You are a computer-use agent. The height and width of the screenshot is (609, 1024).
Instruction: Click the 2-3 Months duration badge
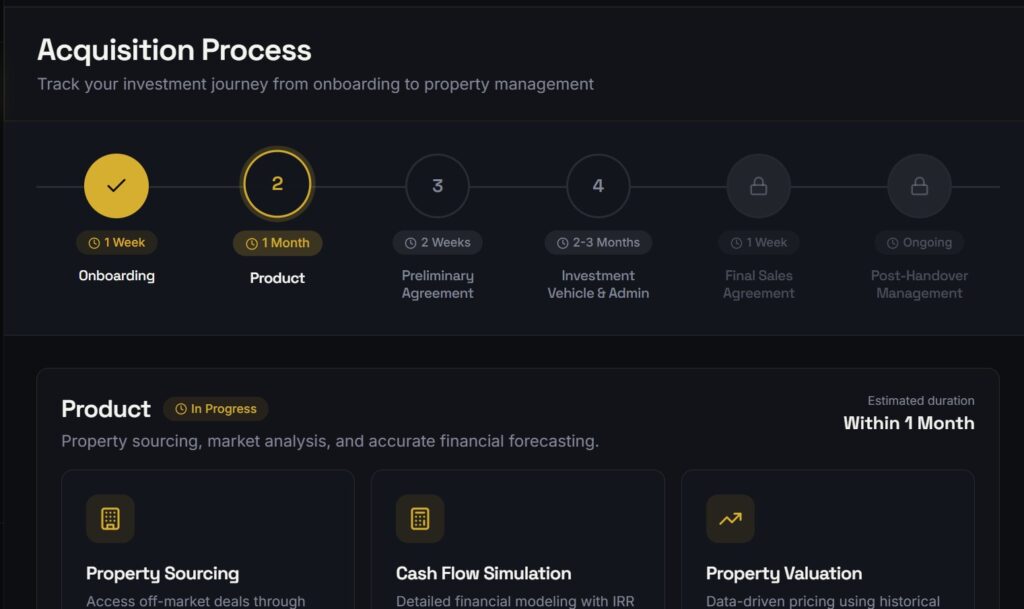(x=598, y=243)
